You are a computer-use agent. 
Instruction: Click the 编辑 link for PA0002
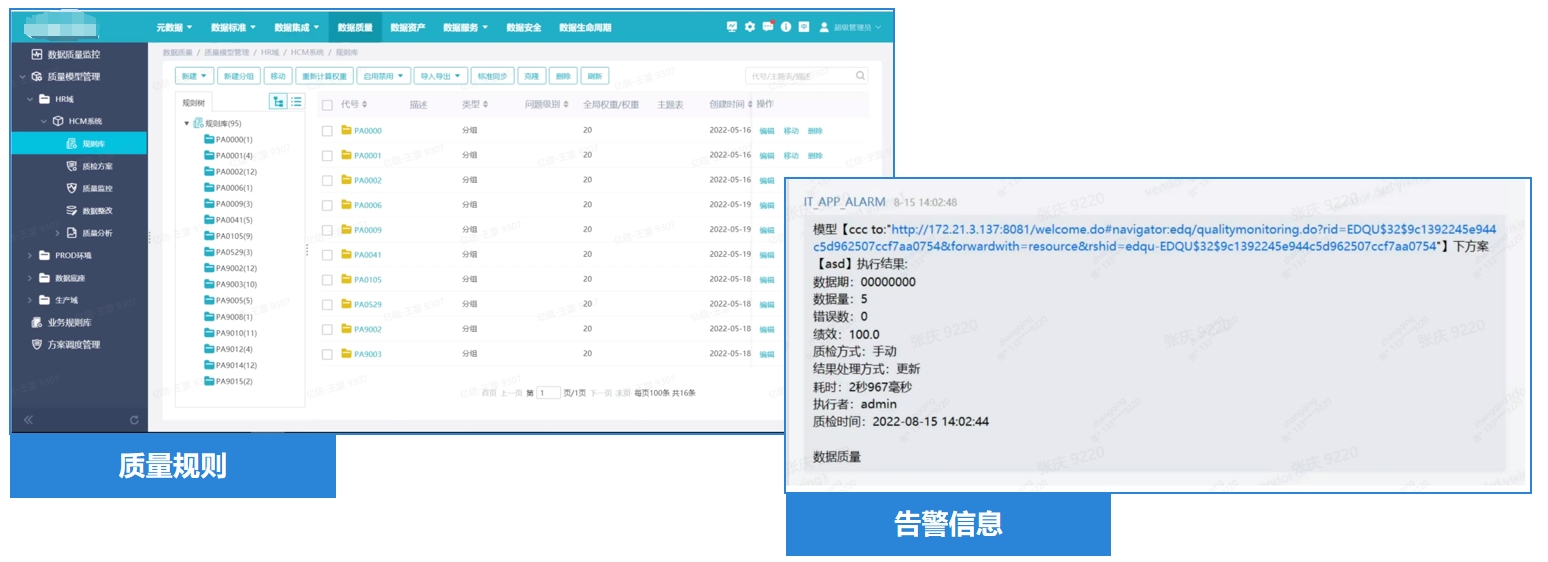click(x=767, y=181)
